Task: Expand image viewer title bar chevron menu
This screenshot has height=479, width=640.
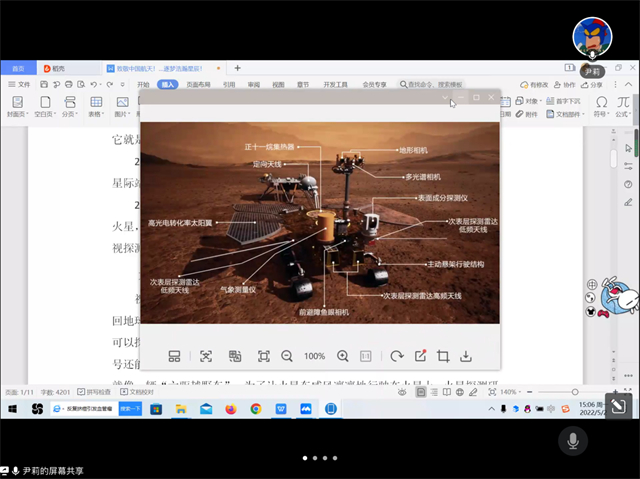Action: (x=445, y=98)
